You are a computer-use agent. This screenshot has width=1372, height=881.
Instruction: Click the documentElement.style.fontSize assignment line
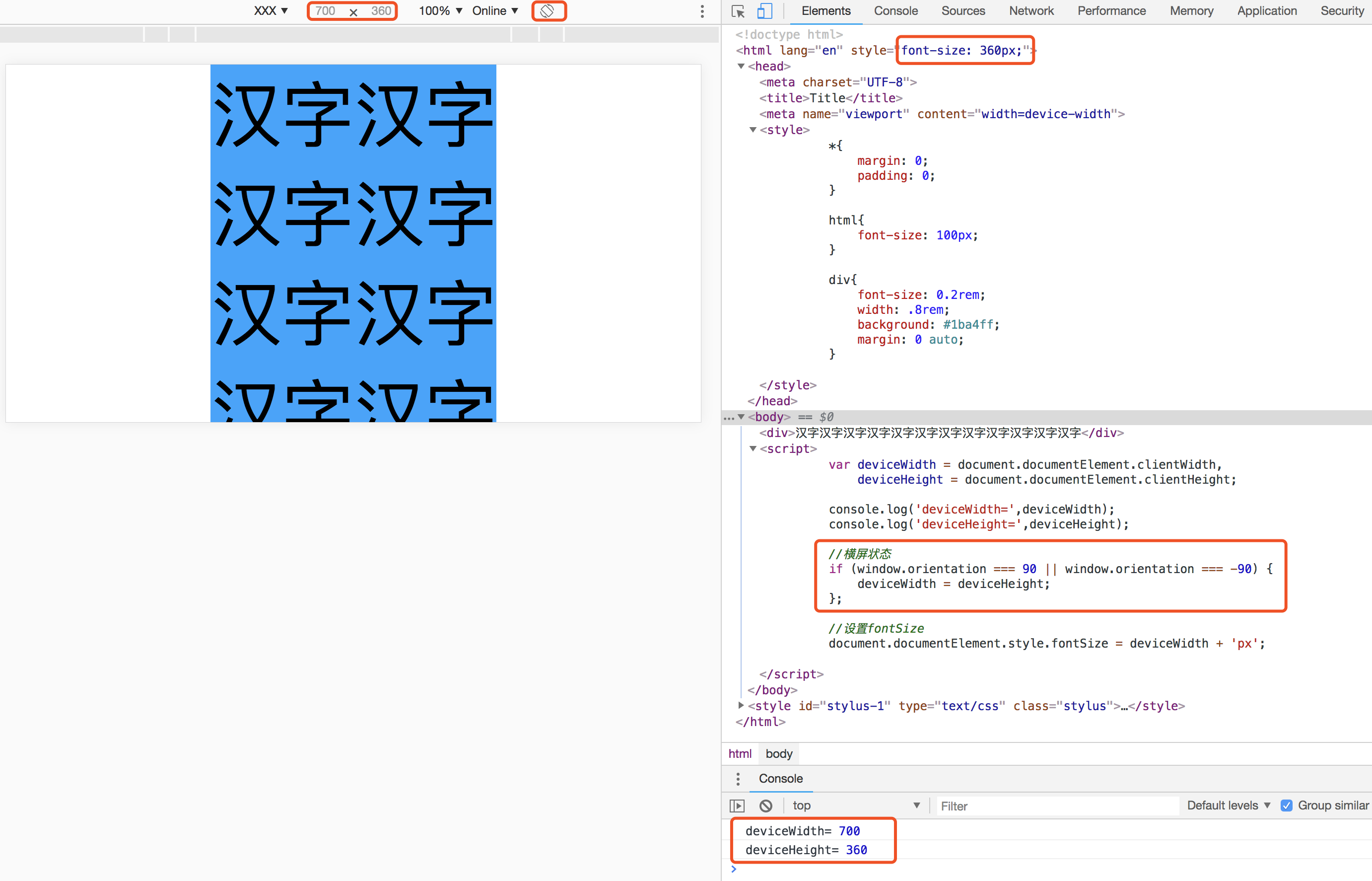point(1047,643)
